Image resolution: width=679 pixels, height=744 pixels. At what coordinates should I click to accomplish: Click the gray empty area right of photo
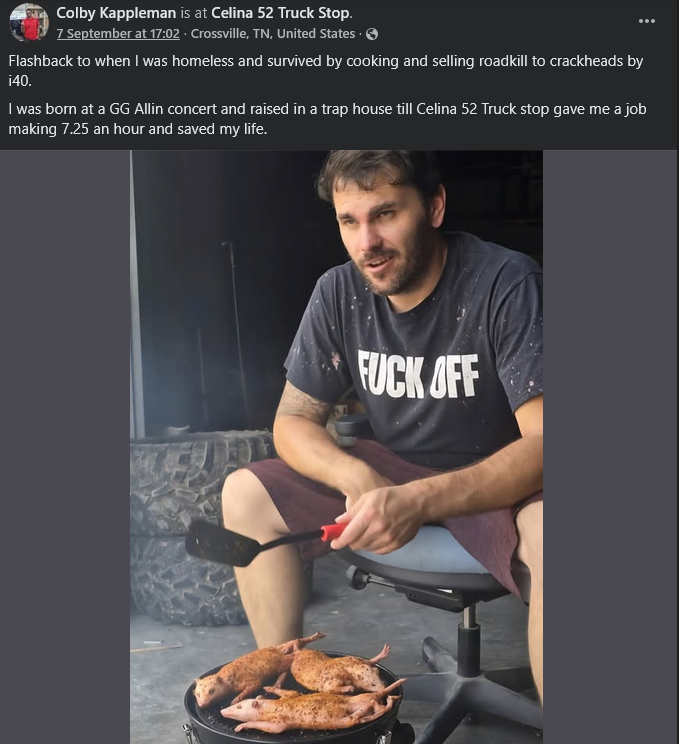pos(611,447)
